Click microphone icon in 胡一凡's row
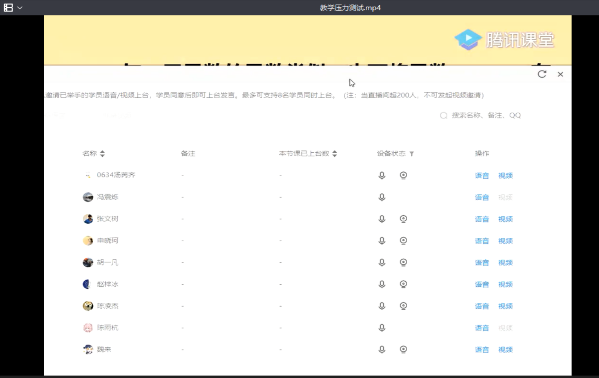This screenshot has height=378, width=599. pyautogui.click(x=382, y=263)
